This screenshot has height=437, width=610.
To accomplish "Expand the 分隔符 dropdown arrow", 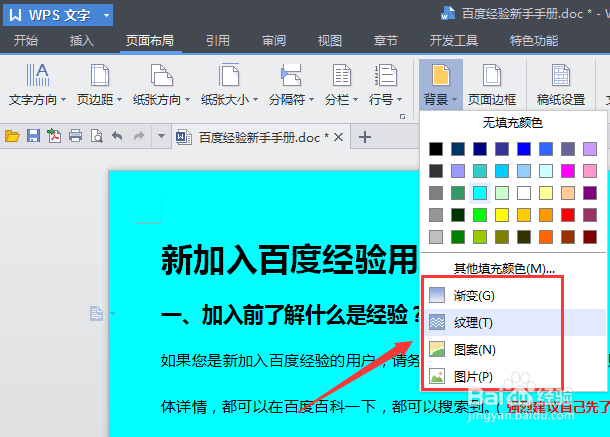I will click(311, 100).
